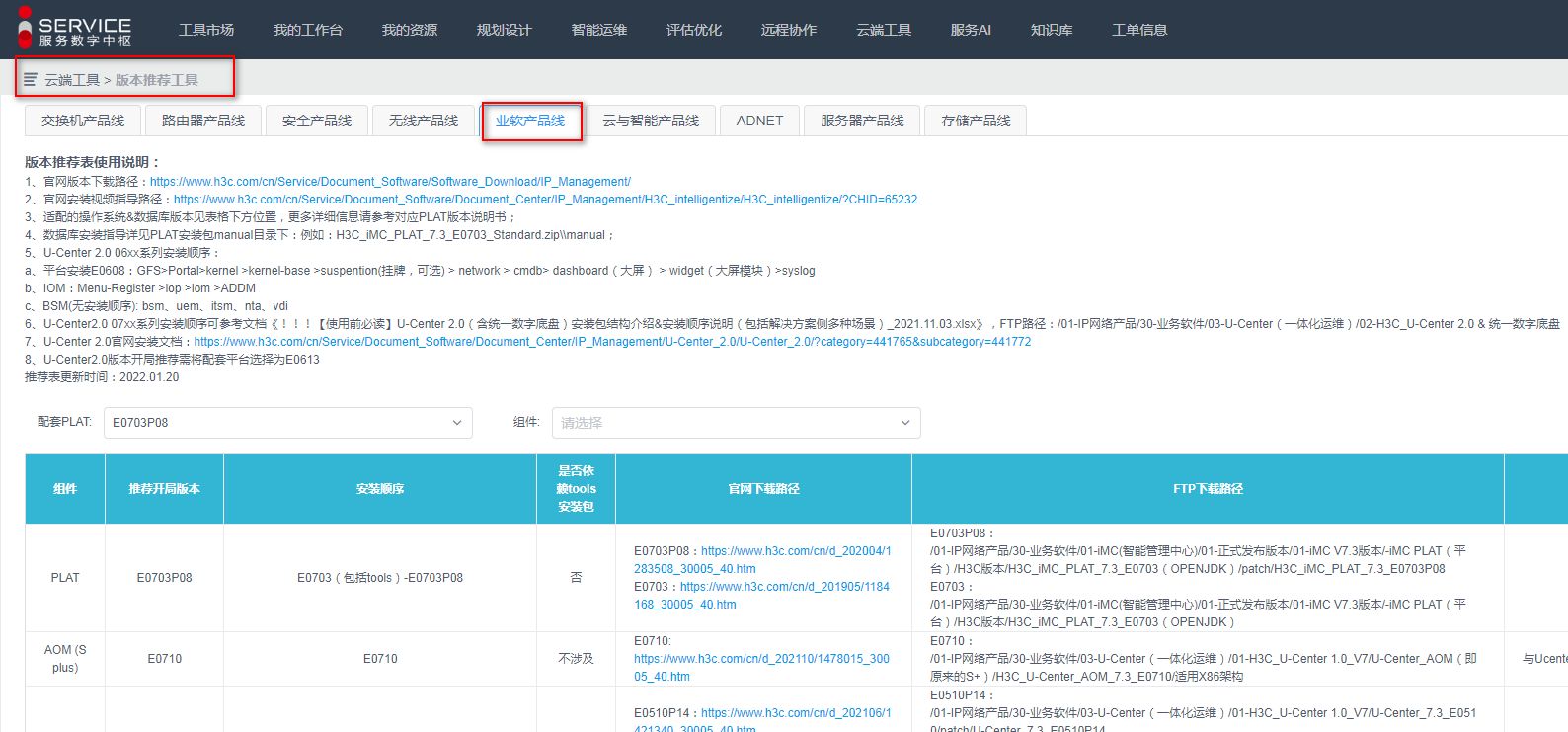This screenshot has width=1568, height=732.
Task: Click 云端工具 in the breadcrumb
Action: point(72,80)
